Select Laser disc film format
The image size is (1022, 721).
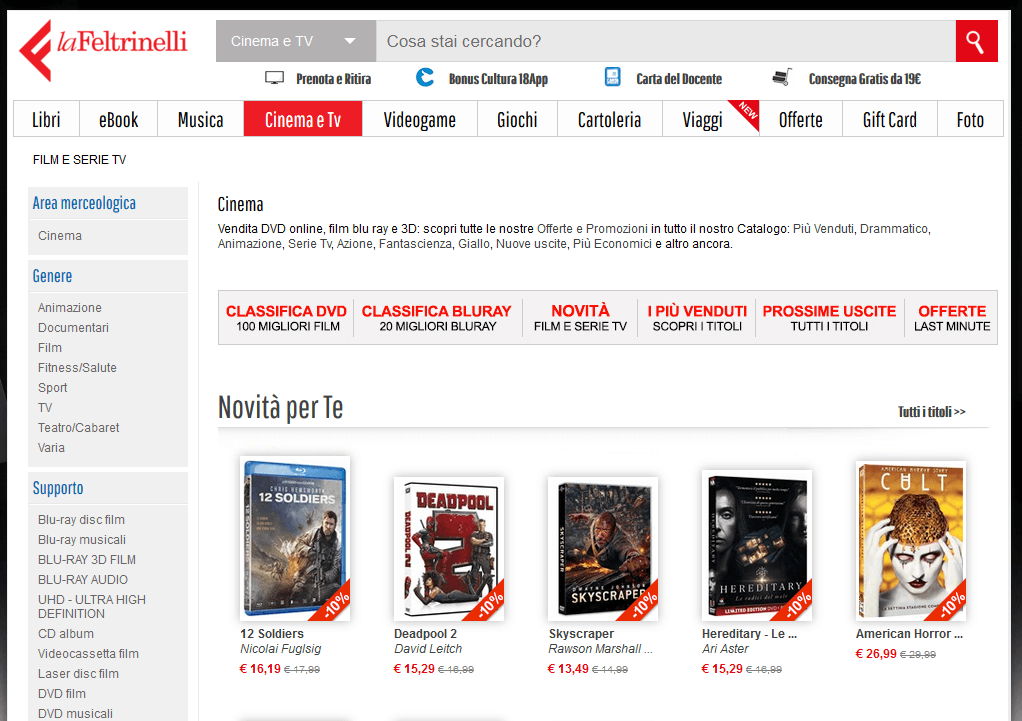pos(78,673)
